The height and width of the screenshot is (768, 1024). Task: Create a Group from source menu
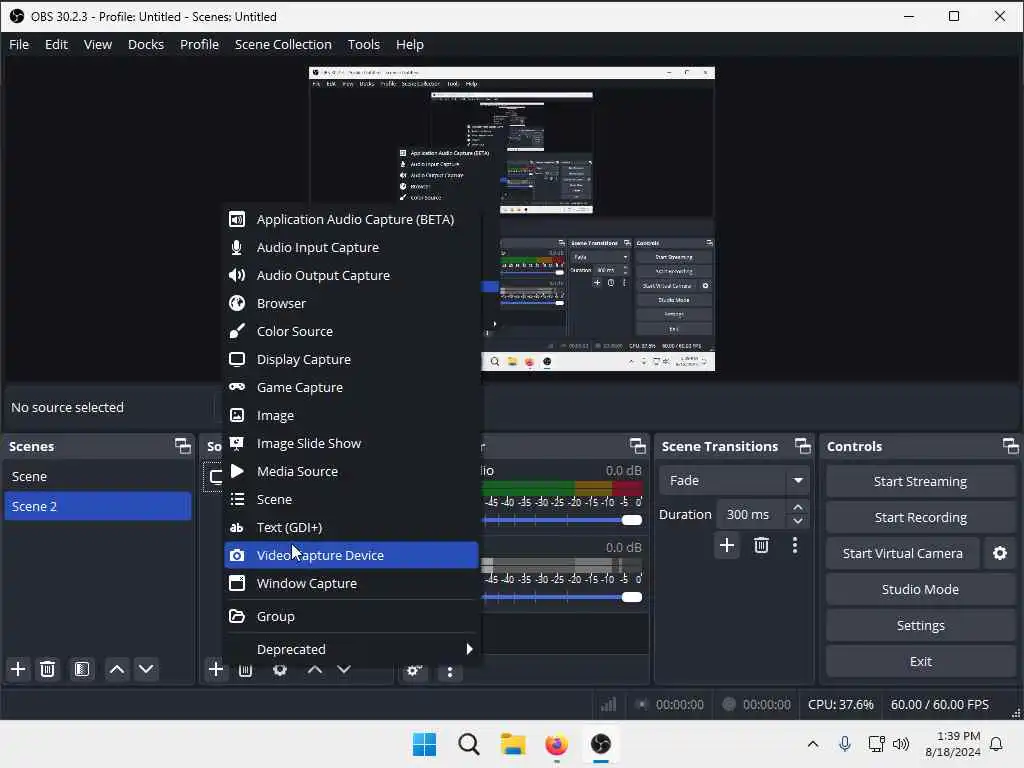click(x=351, y=616)
